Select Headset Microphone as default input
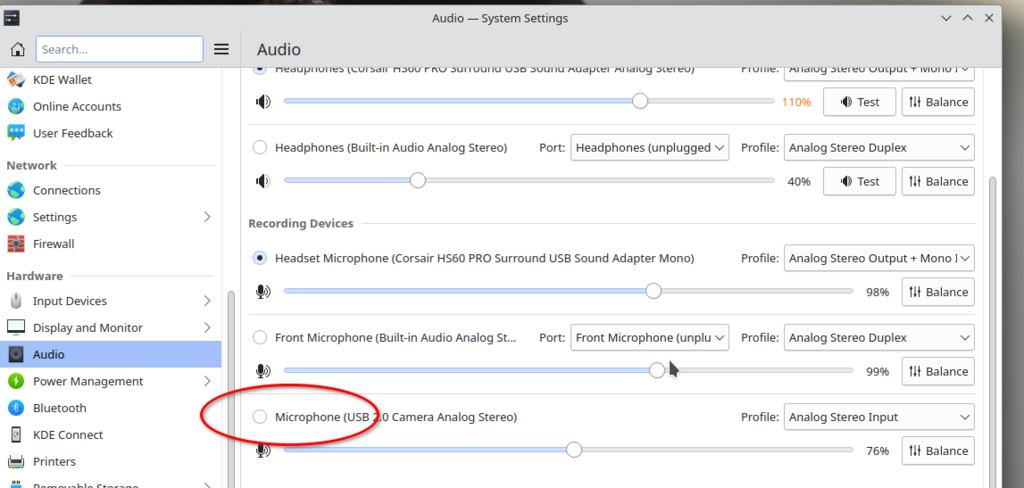The image size is (1024, 488). tap(260, 259)
